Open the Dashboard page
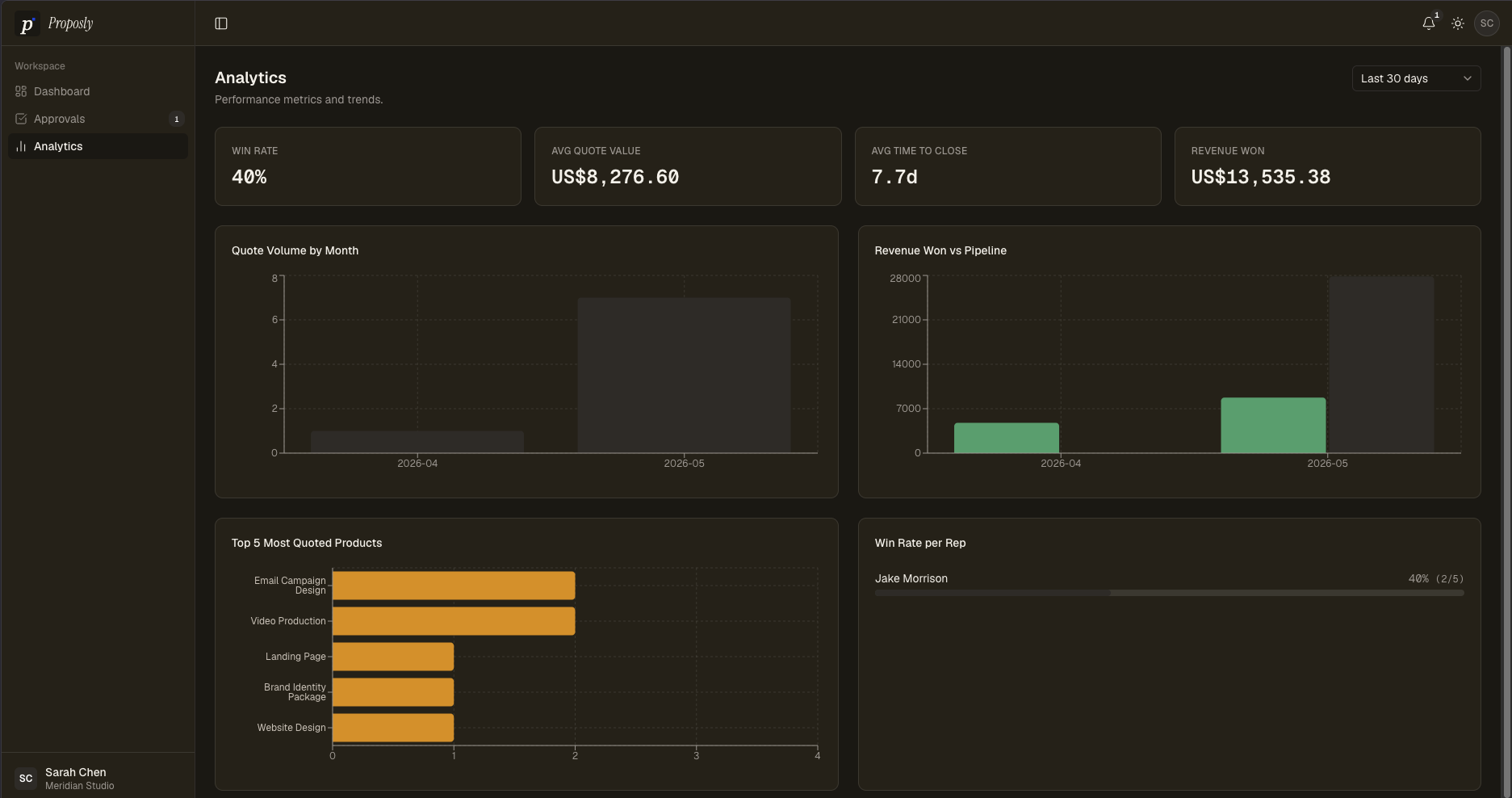 coord(98,91)
